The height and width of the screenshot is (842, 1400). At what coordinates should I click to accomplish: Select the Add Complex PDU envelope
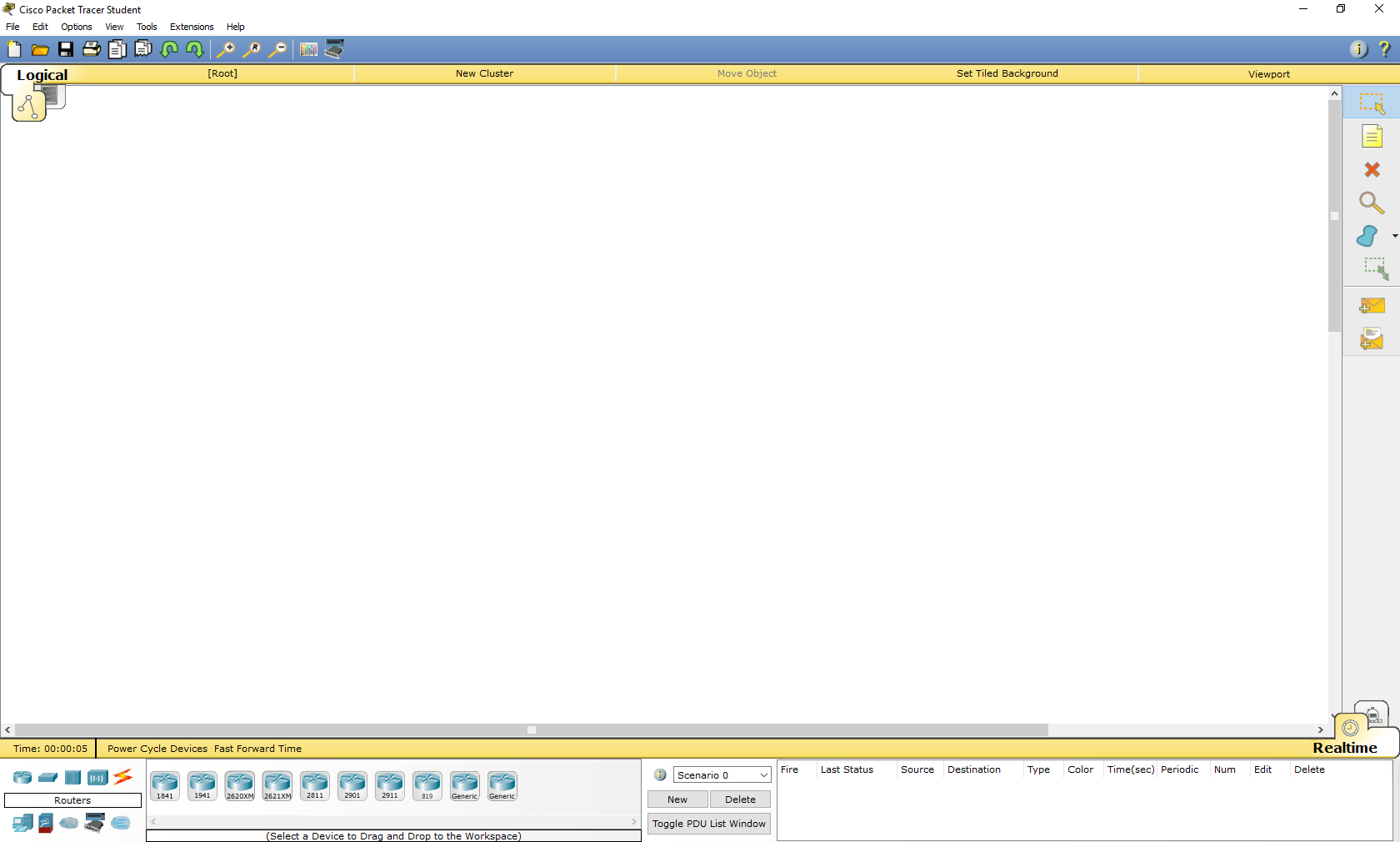1372,339
